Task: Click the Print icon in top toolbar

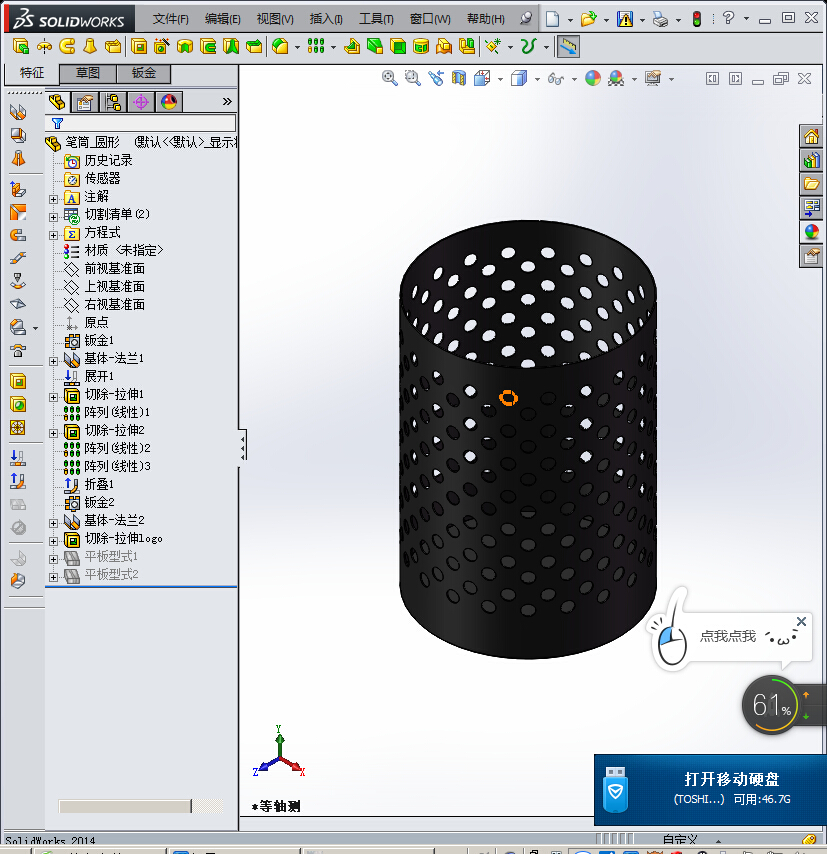Action: (x=660, y=20)
